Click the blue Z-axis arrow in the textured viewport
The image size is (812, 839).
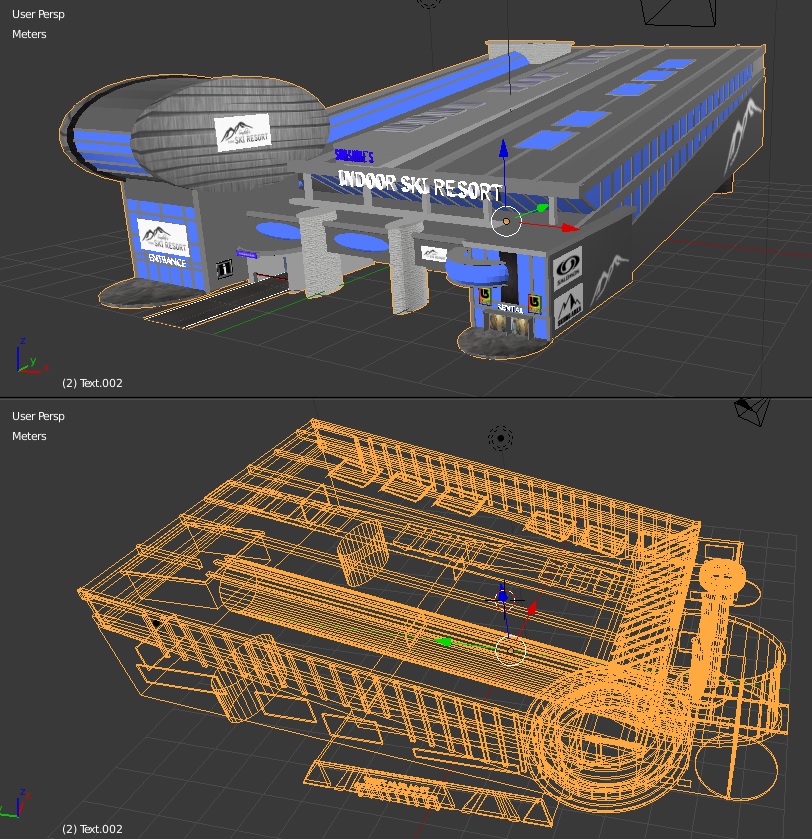[504, 151]
